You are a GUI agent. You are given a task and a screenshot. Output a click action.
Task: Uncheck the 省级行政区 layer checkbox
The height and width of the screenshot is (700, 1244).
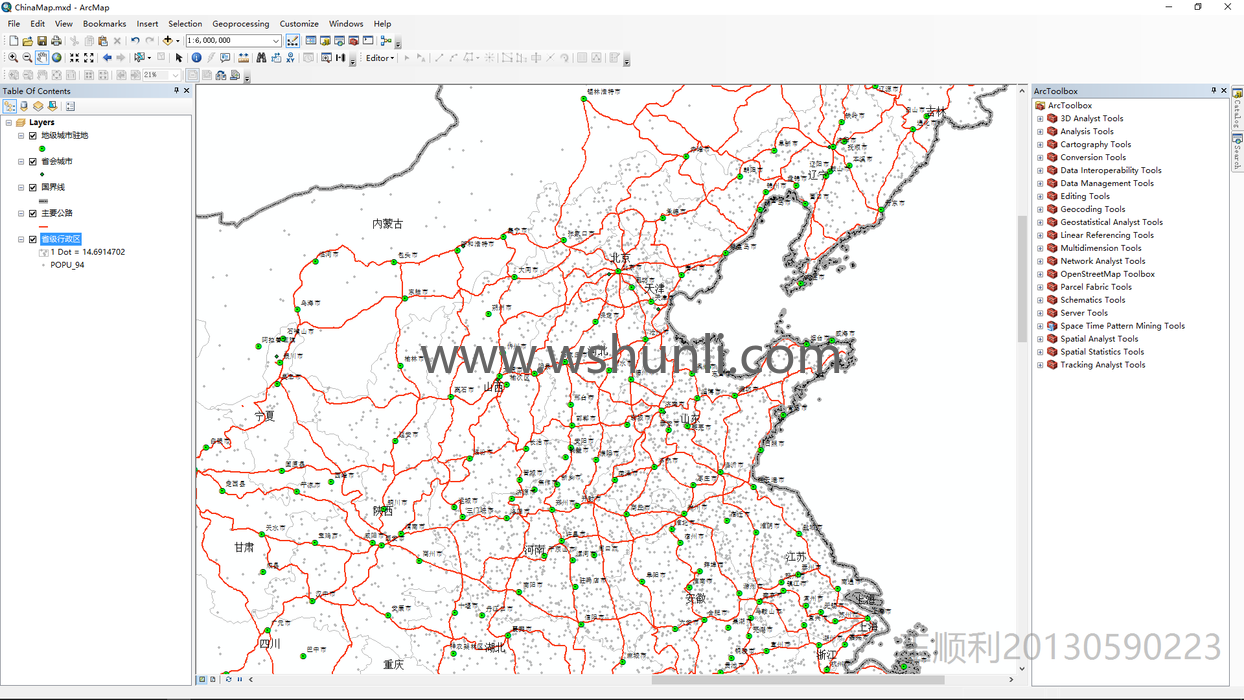point(33,239)
